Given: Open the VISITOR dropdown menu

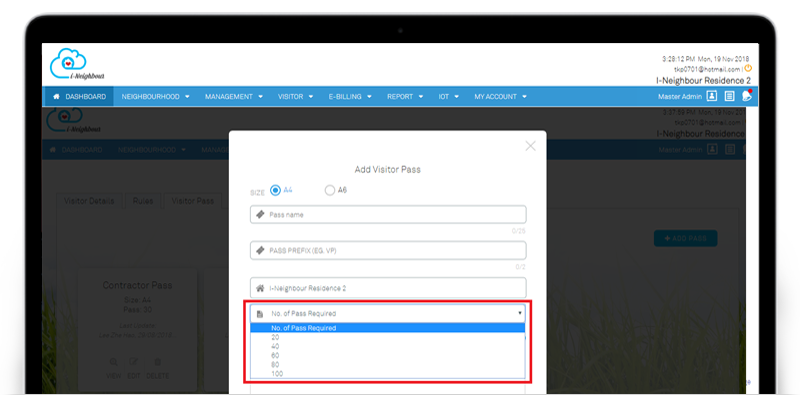Looking at the screenshot, I should 295,96.
